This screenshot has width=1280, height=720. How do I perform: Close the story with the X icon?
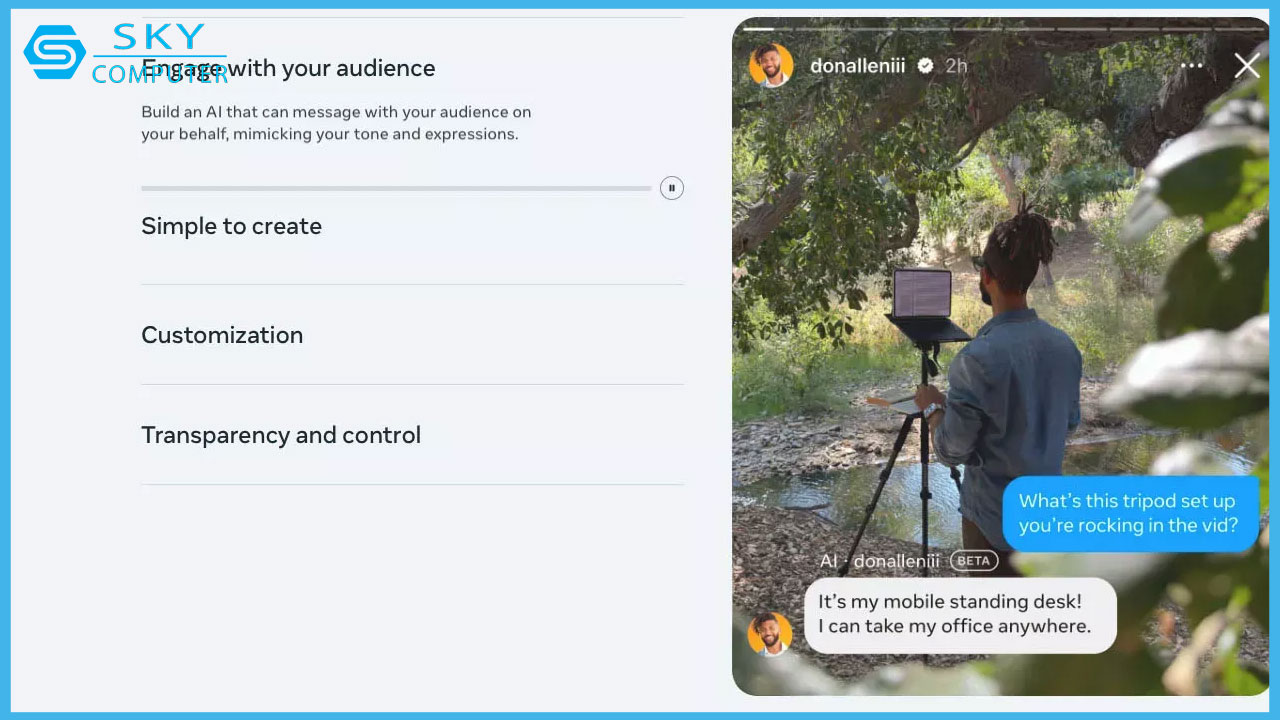tap(1246, 66)
